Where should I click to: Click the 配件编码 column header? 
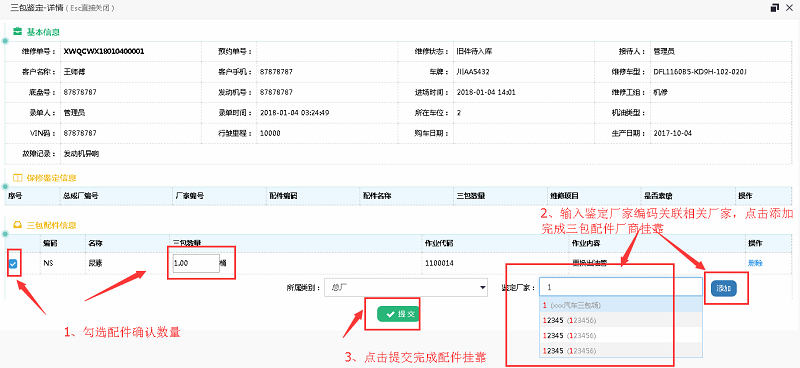tap(283, 196)
